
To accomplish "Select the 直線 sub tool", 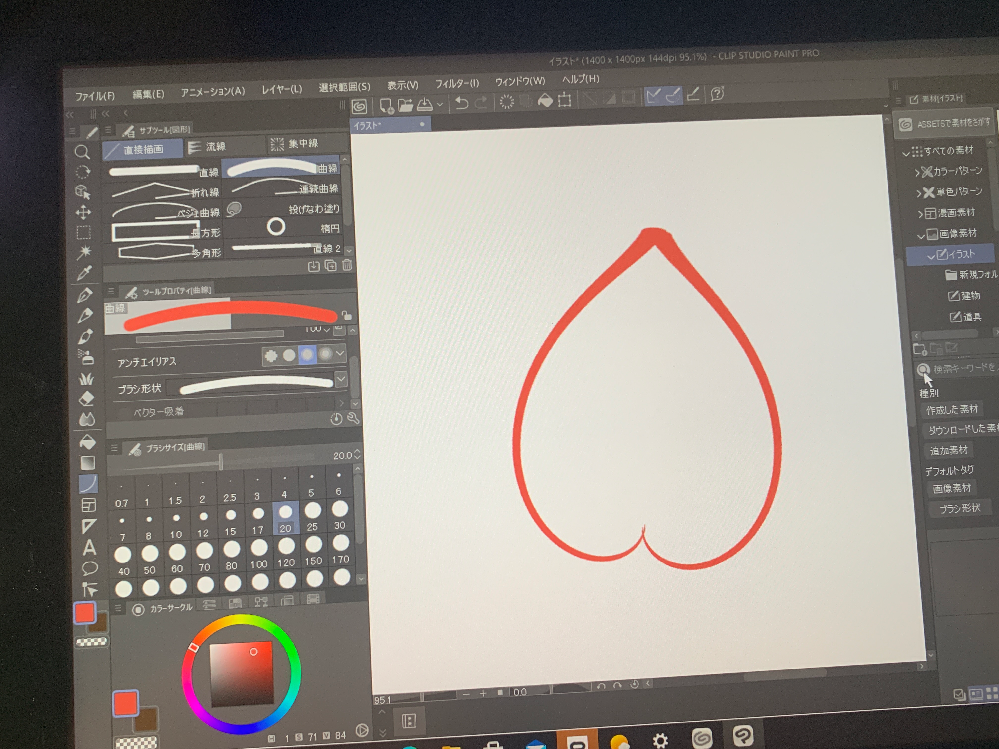I will [164, 171].
